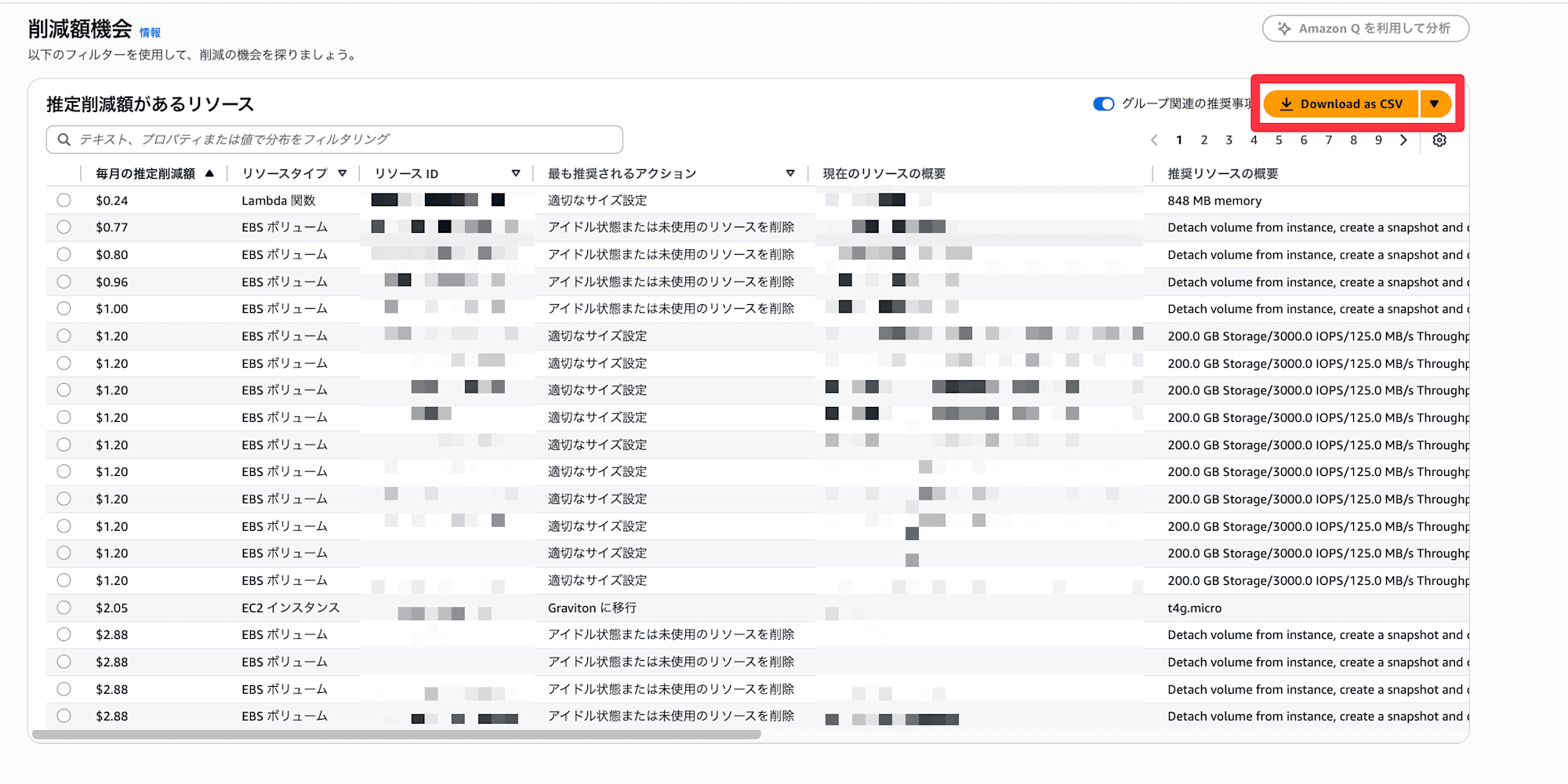The height and width of the screenshot is (784, 1568).
Task: Click the search magnifier icon in filter box
Action: coord(64,140)
